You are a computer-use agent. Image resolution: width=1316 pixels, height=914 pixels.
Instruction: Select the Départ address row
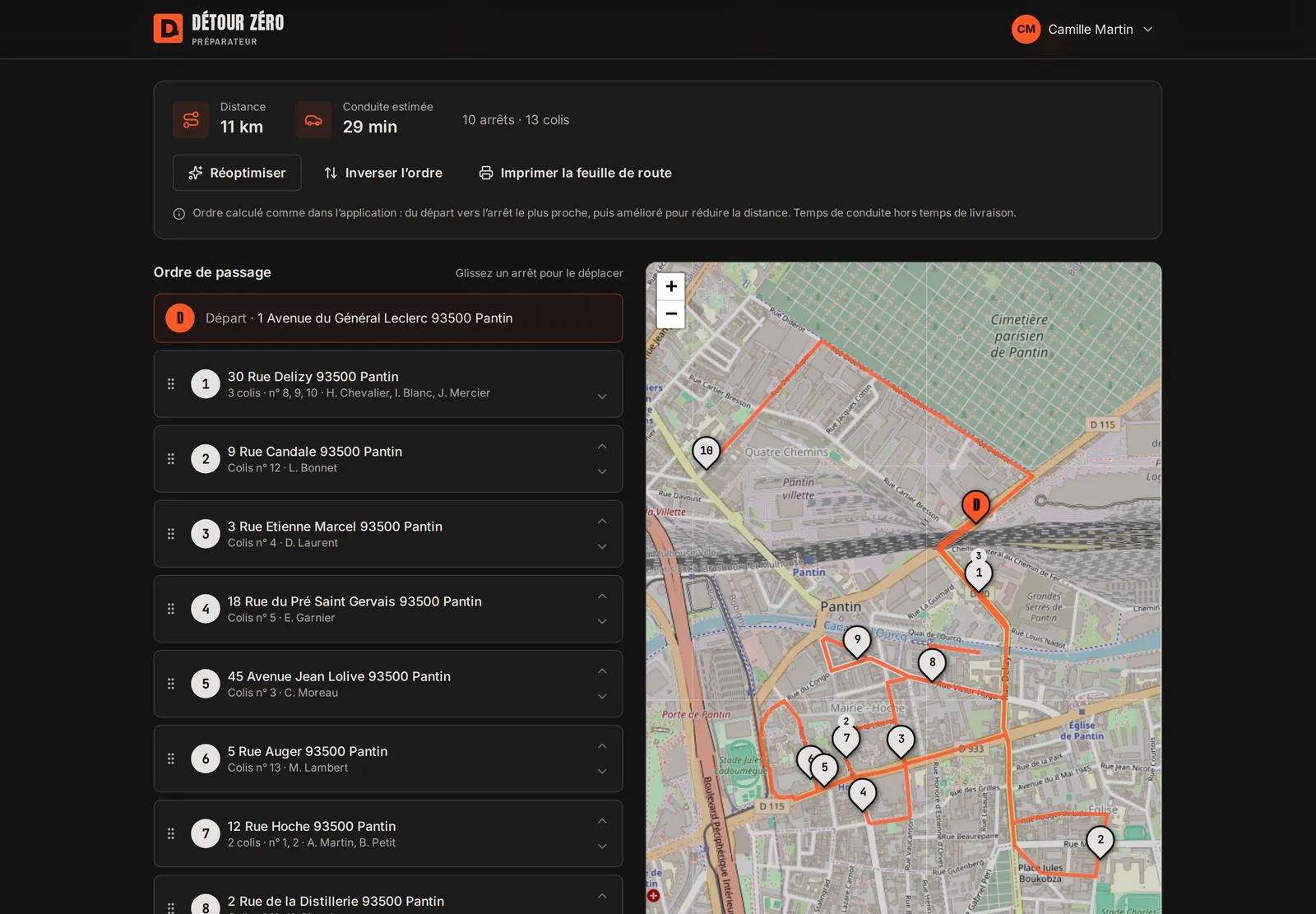(388, 318)
